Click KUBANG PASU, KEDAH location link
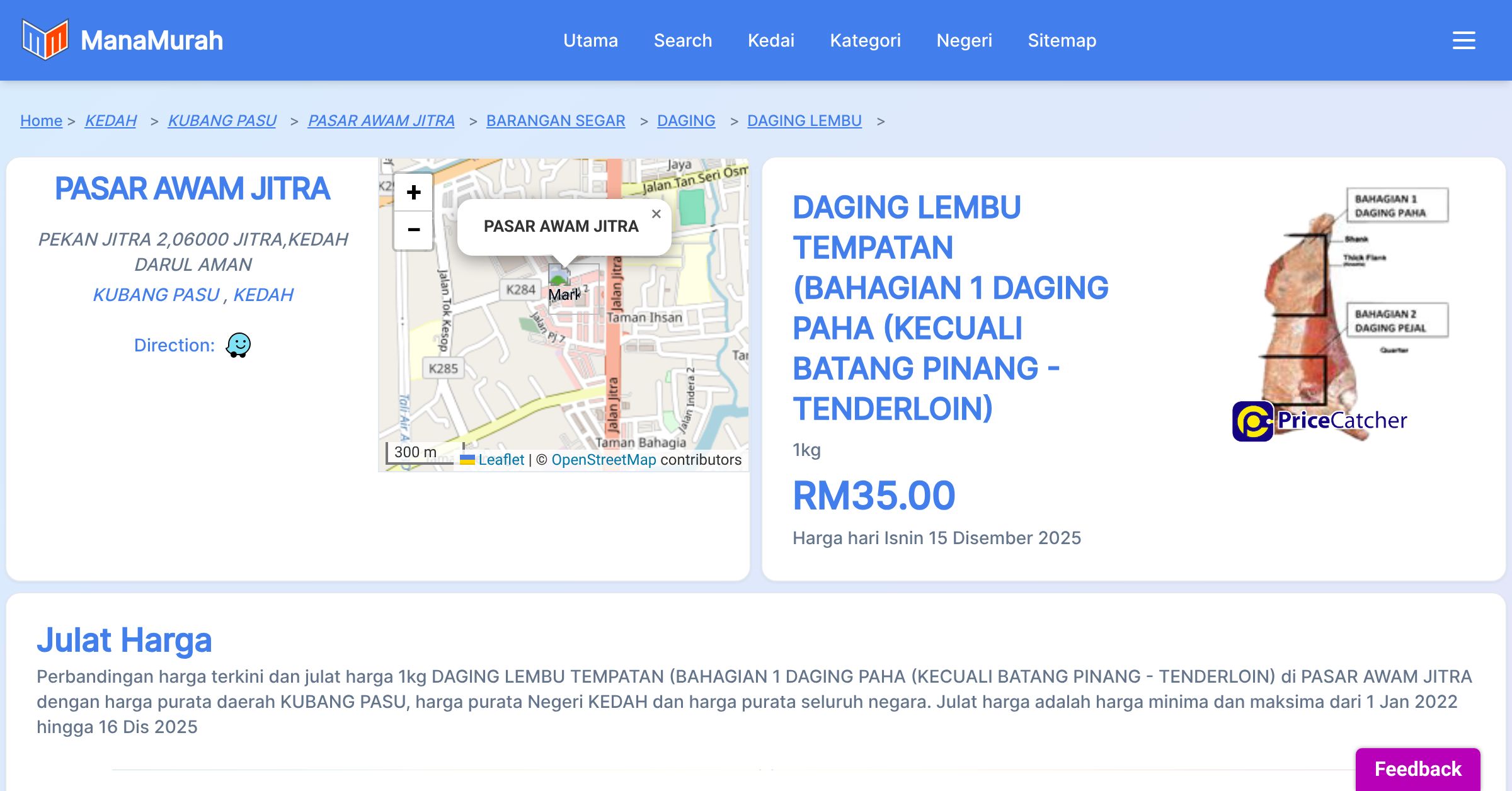Image resolution: width=1512 pixels, height=791 pixels. (193, 295)
